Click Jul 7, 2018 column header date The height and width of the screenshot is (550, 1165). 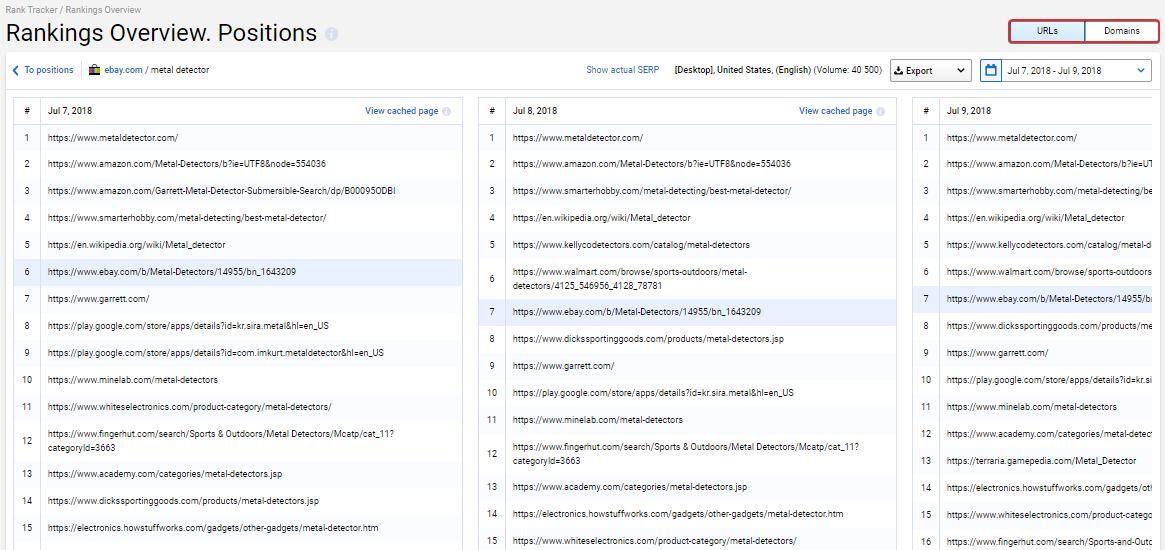70,111
